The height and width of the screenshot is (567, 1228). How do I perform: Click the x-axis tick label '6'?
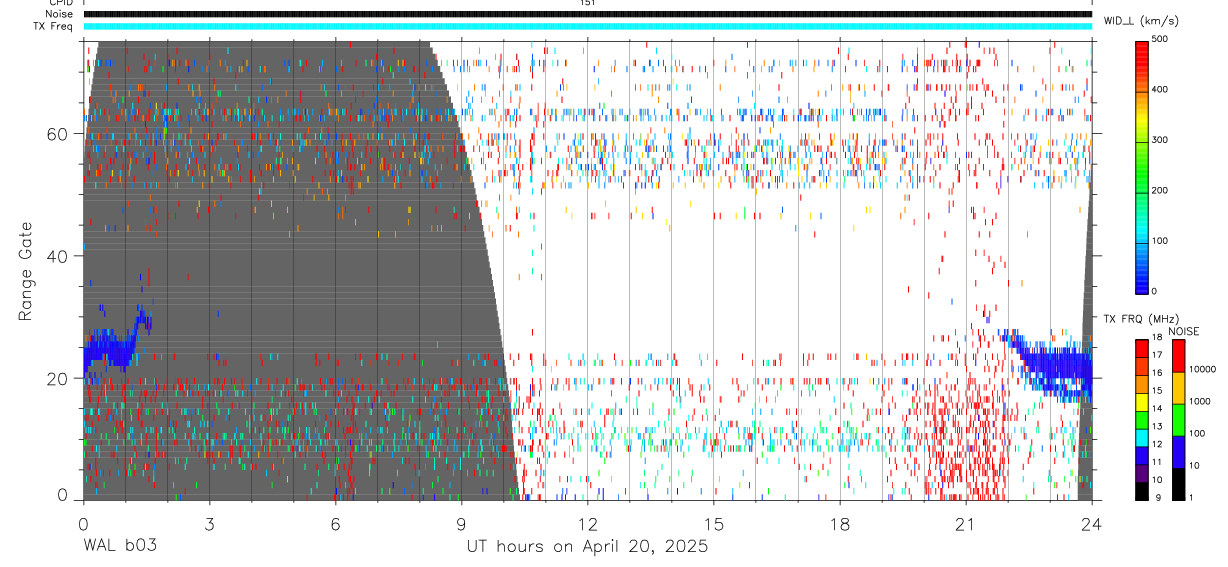[335, 523]
